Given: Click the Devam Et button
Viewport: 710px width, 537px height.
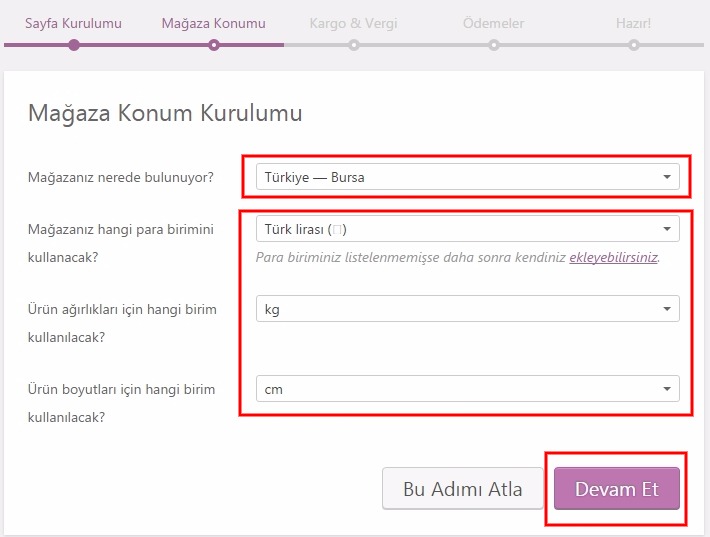Looking at the screenshot, I should tap(617, 489).
